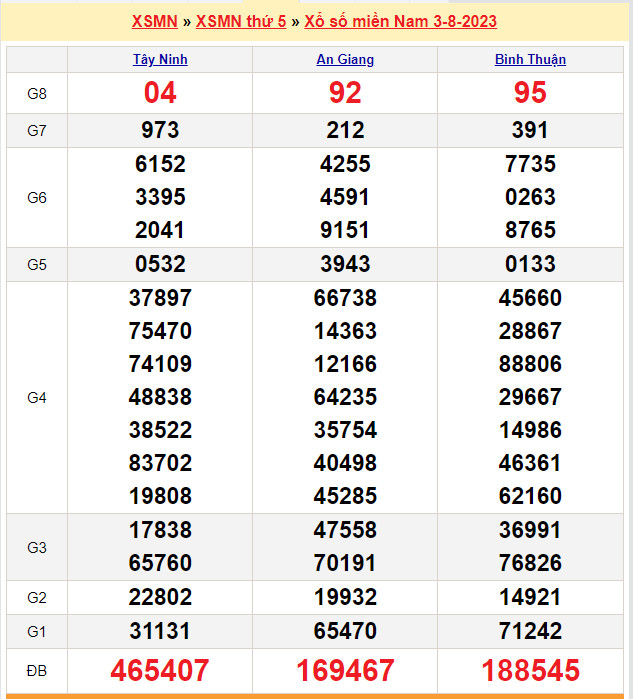Screen dimensions: 633x699
Task: Select G7 result 391 for Bình Thuận
Action: [530, 130]
